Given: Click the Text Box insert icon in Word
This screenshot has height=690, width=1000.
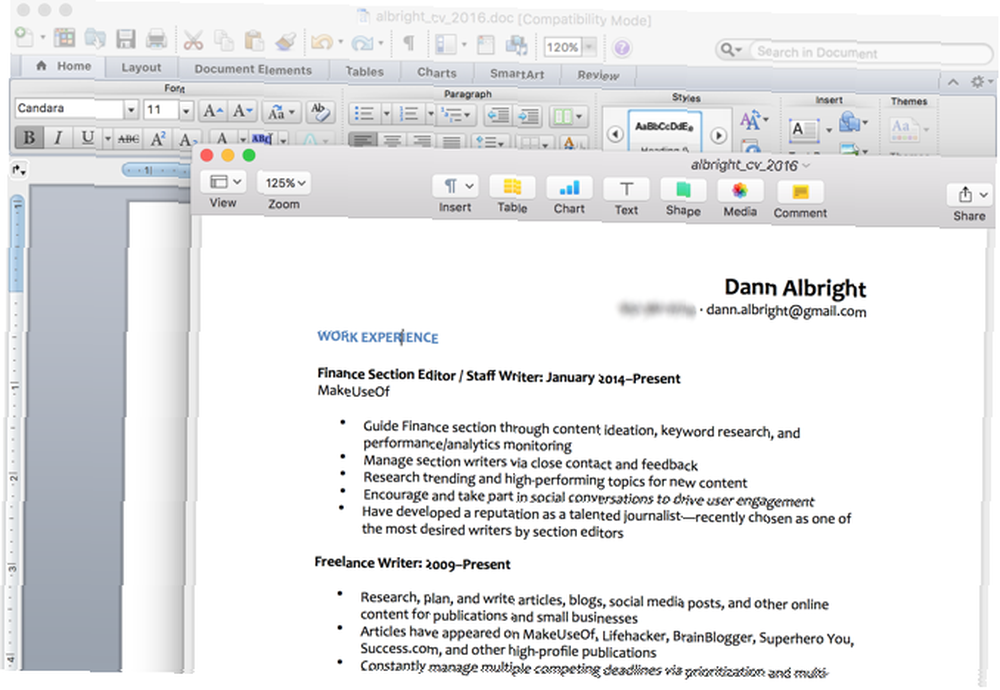Looking at the screenshot, I should pos(804,130).
